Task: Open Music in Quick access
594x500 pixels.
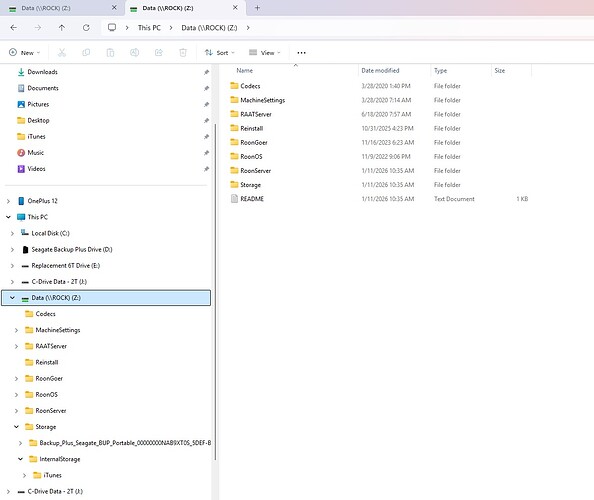Action: [36, 153]
